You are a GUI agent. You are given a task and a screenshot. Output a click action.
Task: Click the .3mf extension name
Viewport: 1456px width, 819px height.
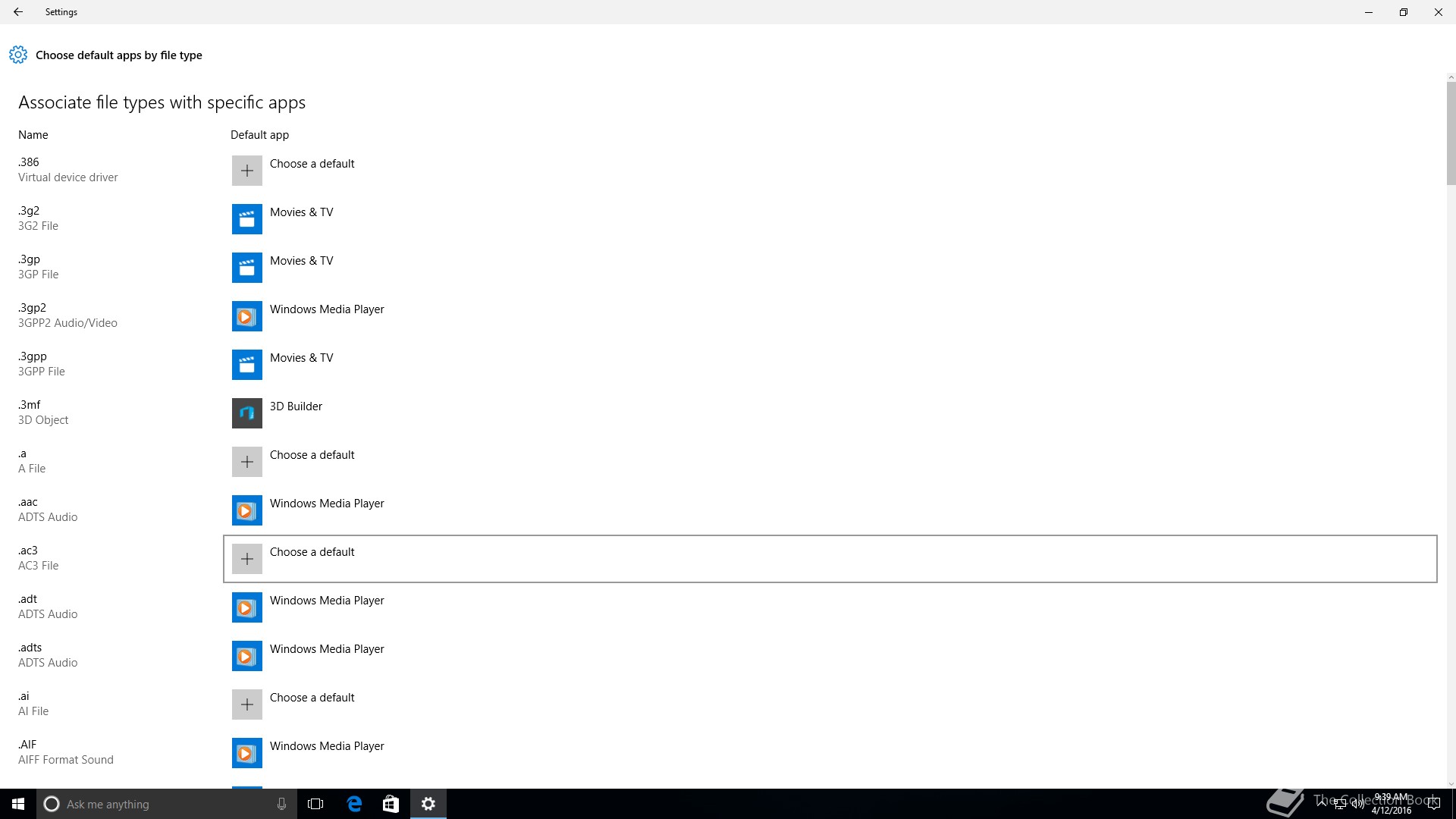coord(30,405)
